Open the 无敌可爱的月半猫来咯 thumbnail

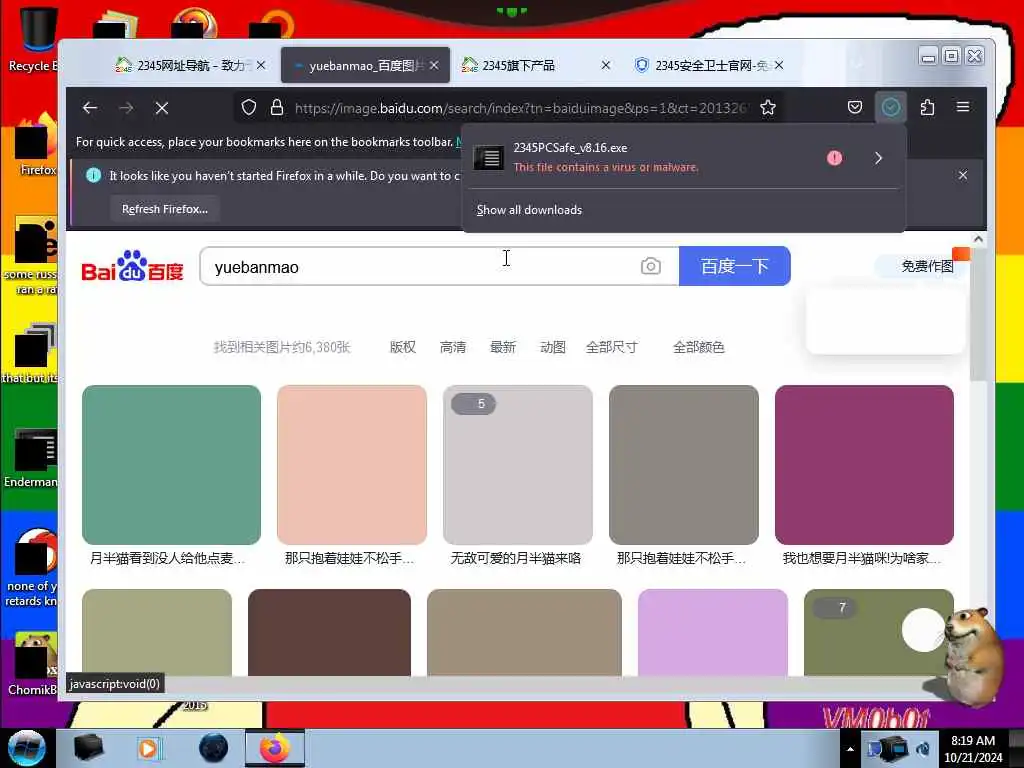point(517,465)
